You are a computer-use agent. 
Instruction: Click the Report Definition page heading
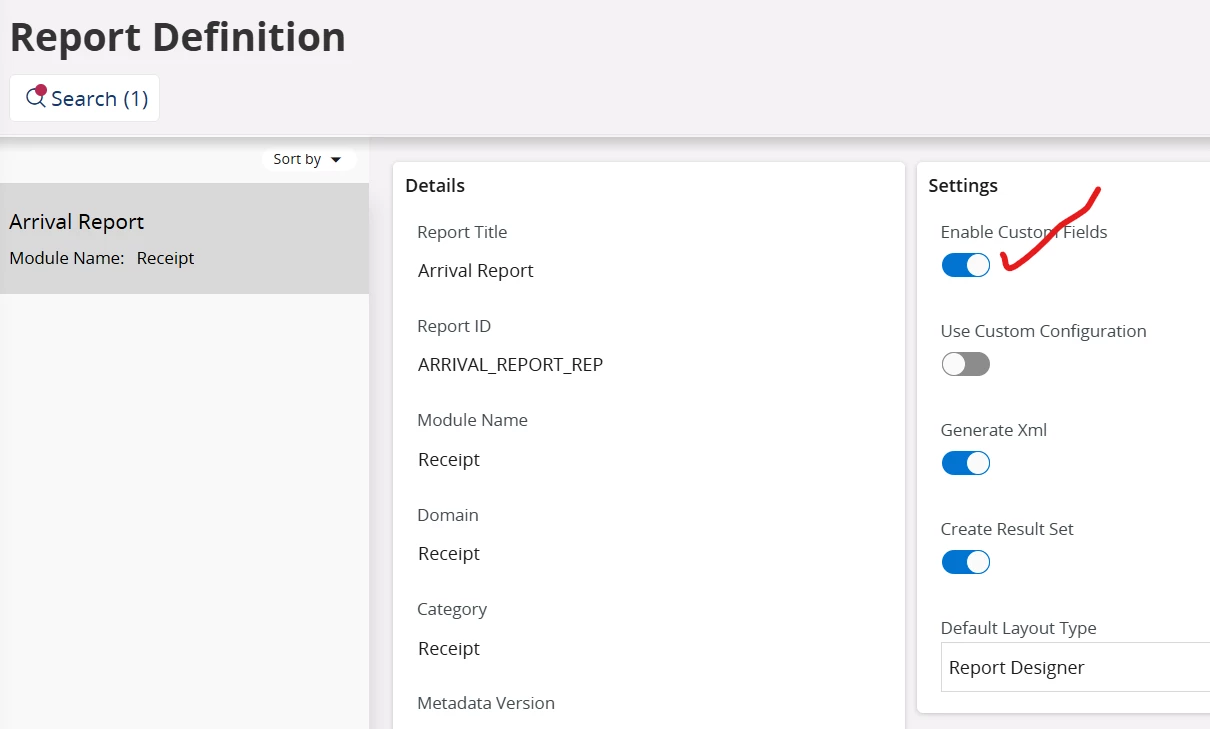(x=178, y=38)
